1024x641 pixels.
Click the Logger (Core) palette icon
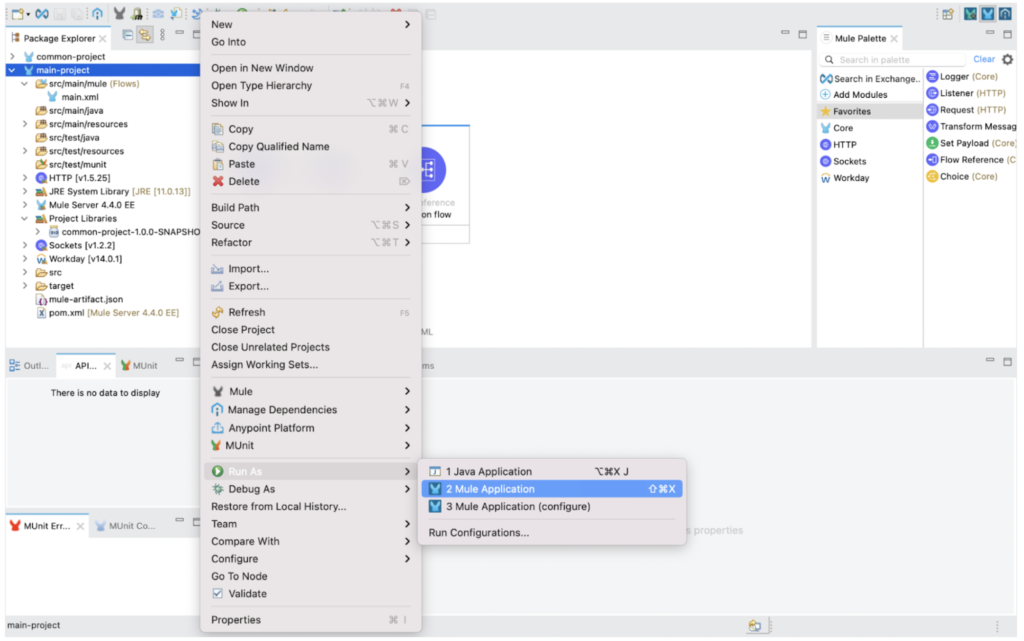coord(932,77)
